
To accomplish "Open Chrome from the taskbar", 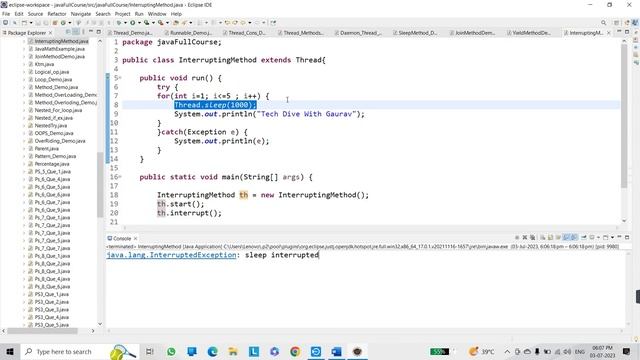I will point(295,351).
